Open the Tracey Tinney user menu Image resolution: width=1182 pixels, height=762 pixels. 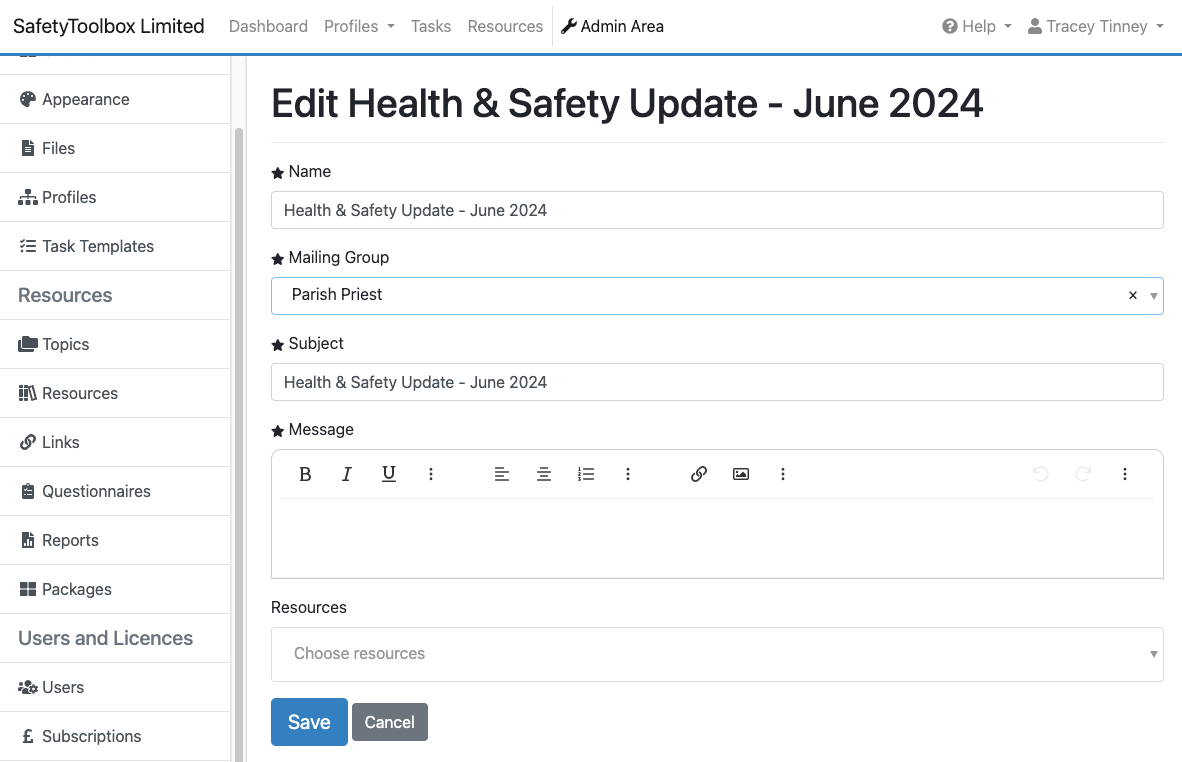1096,26
